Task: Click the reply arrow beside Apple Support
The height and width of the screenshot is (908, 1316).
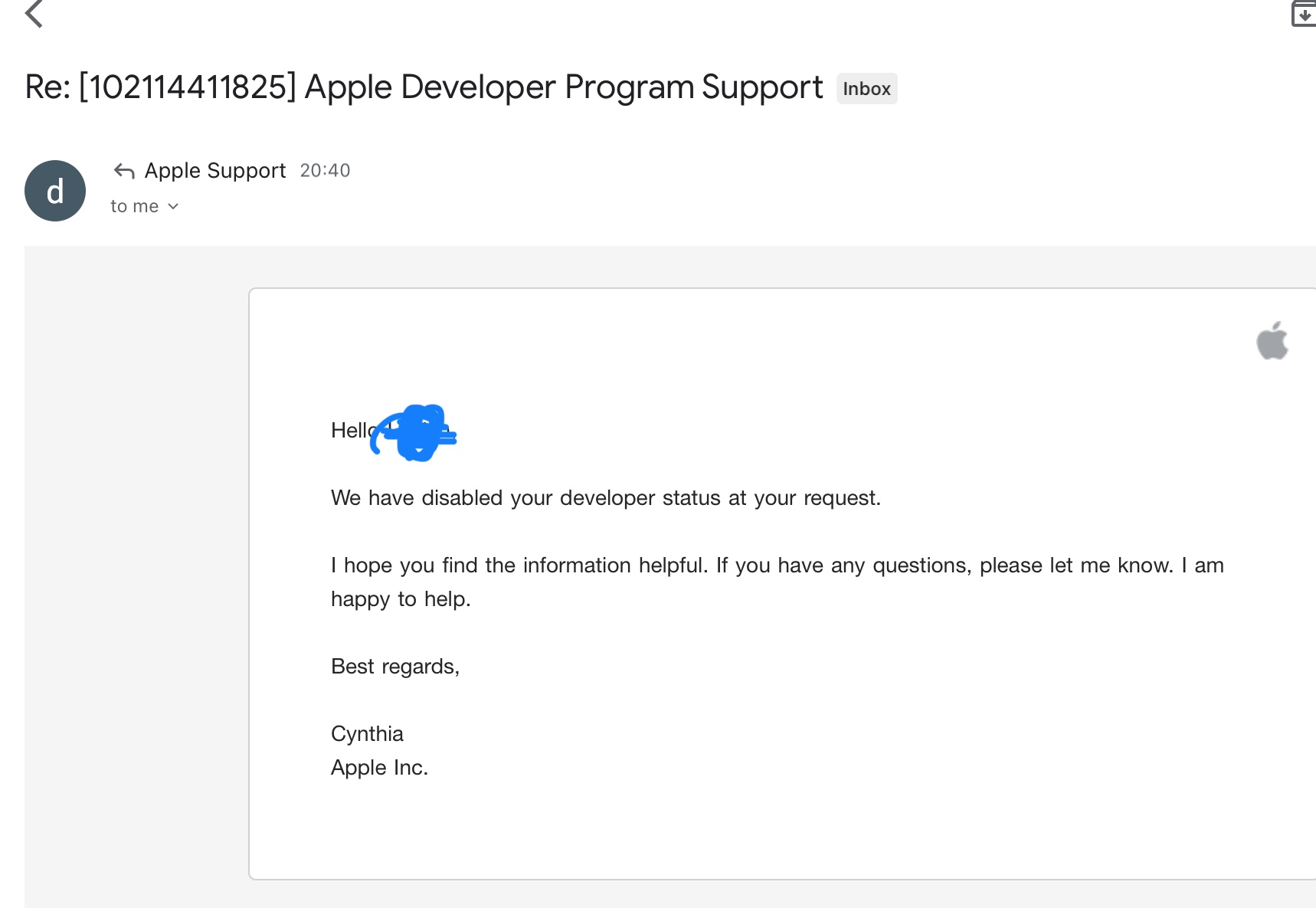Action: (x=123, y=170)
